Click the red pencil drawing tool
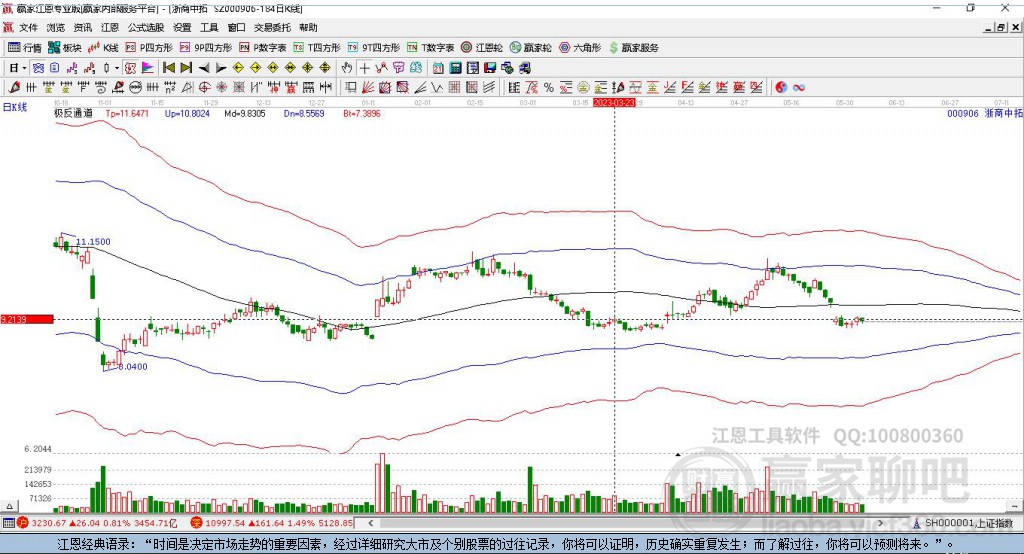1024x554 pixels. click(14, 87)
